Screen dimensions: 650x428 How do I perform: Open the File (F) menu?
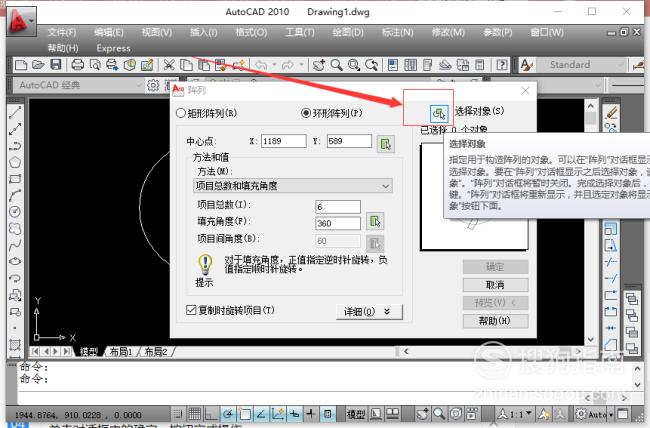(x=61, y=32)
